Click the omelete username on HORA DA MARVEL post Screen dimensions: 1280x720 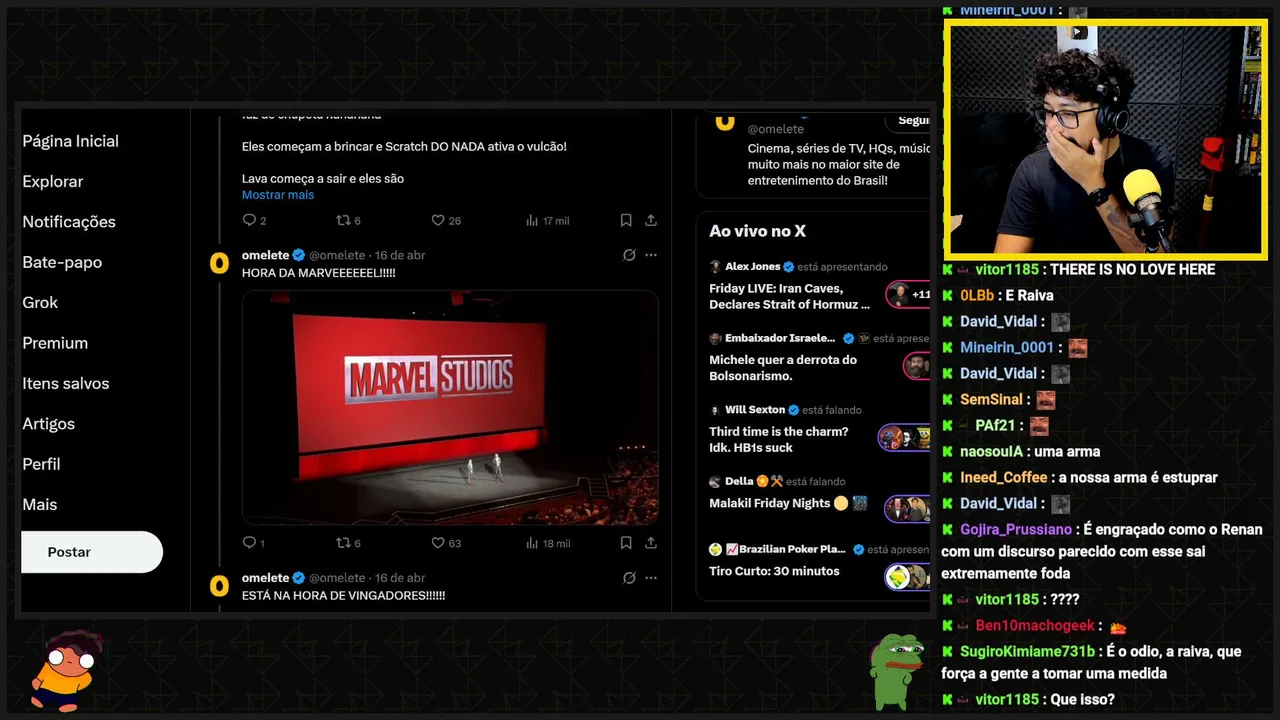click(x=265, y=255)
